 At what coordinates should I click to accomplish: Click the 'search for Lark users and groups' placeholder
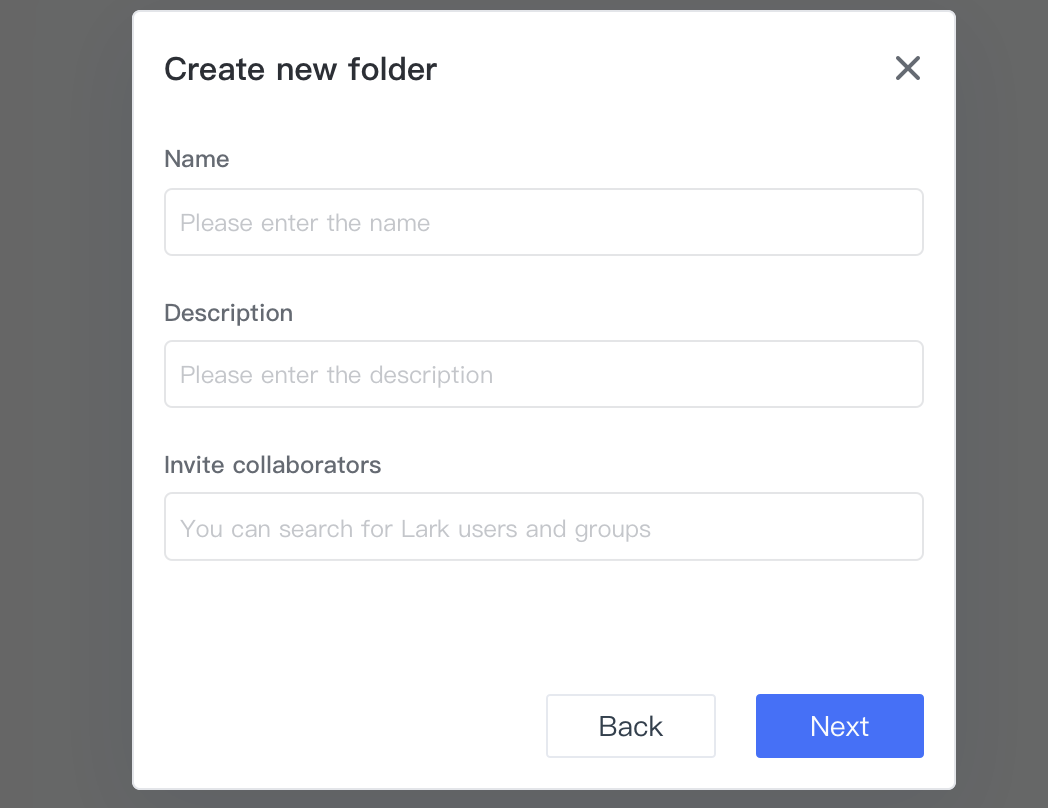465,529
